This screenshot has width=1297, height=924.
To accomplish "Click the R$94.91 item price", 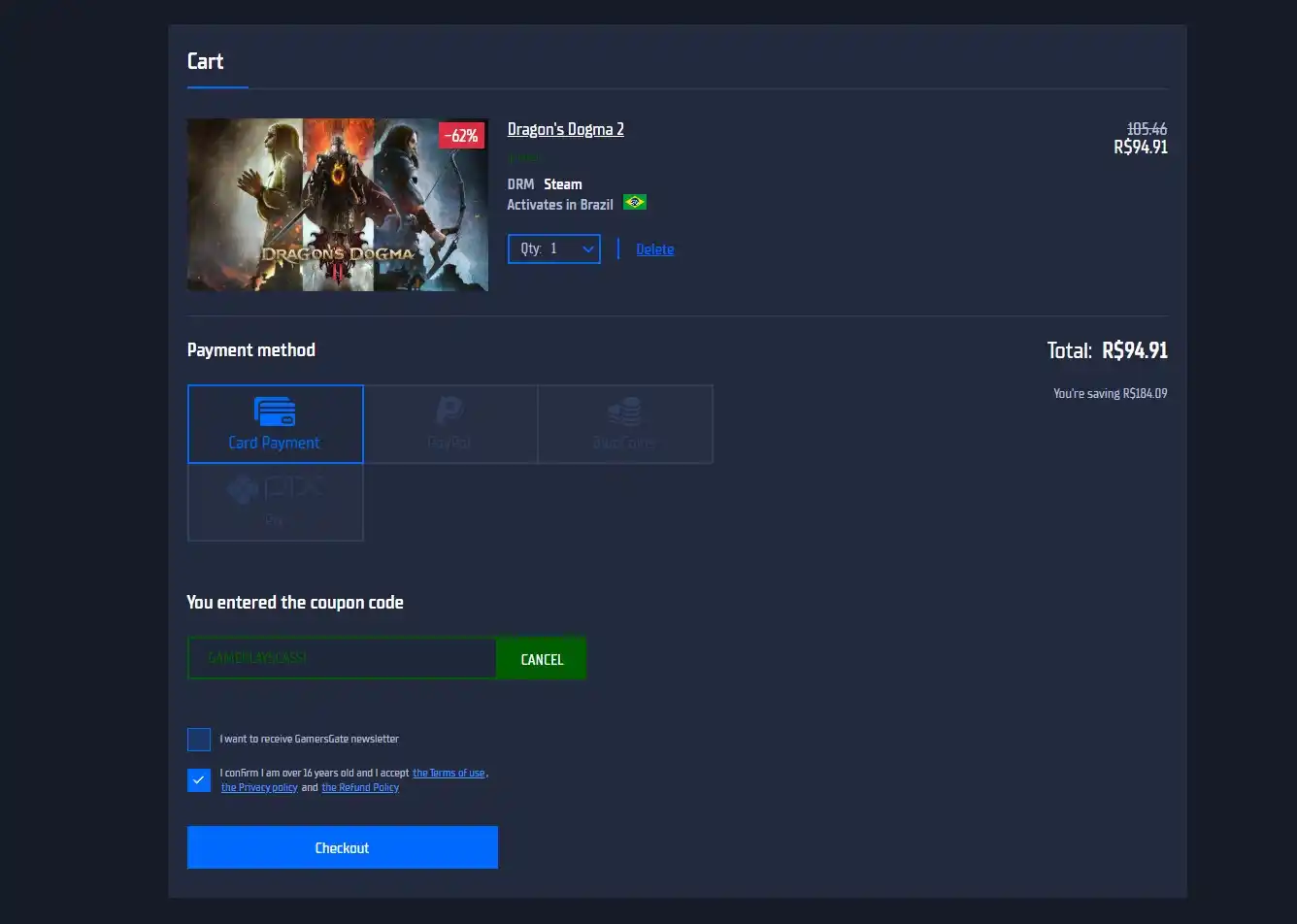I will tap(1141, 148).
